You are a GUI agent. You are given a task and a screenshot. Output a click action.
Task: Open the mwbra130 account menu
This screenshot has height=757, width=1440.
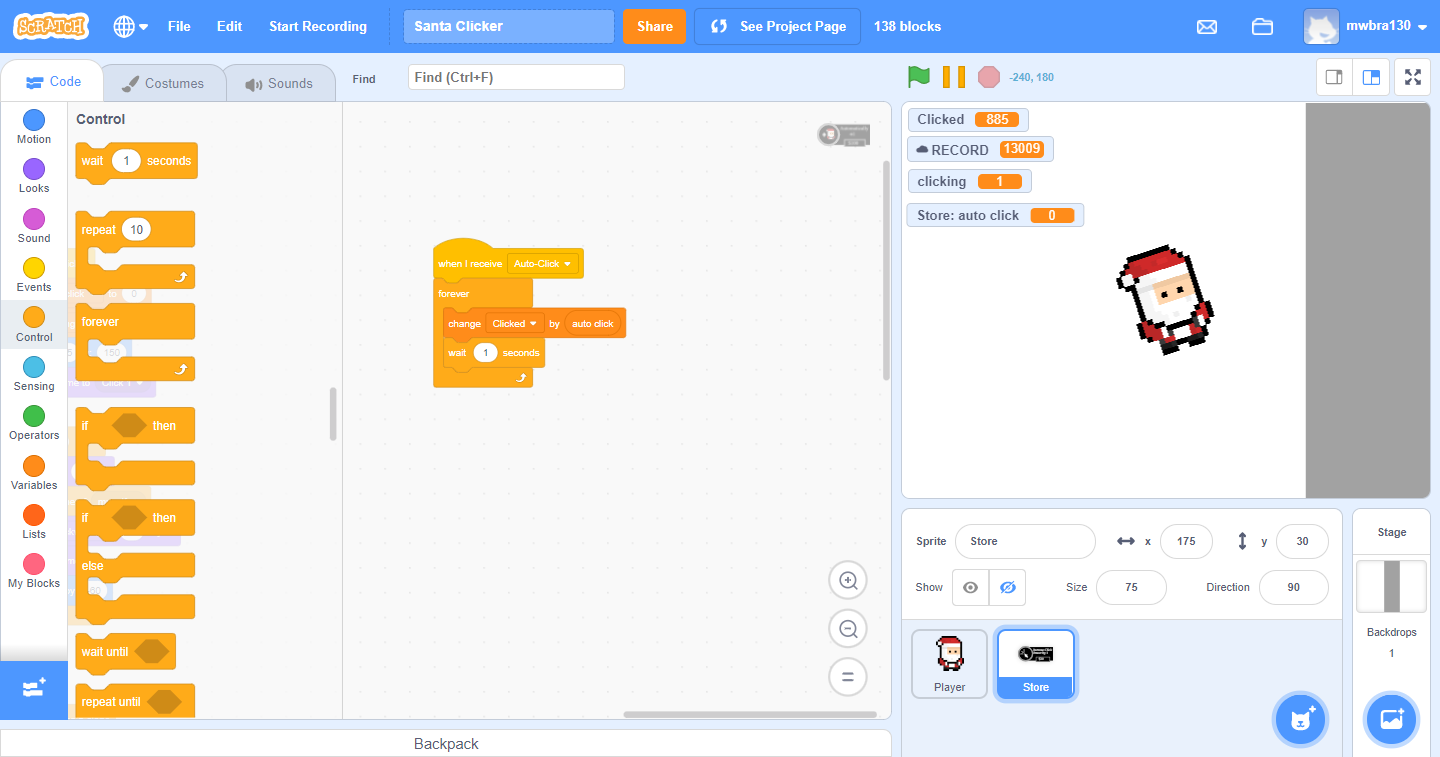[x=1365, y=26]
